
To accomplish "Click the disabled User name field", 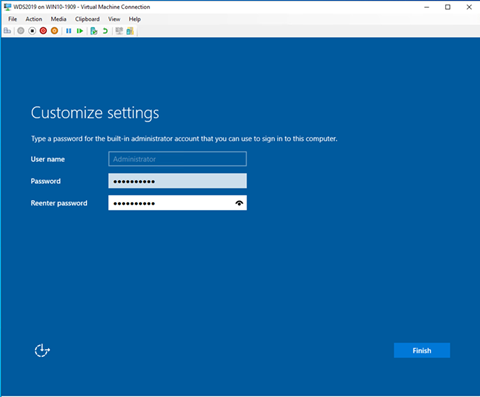I will click(x=177, y=159).
